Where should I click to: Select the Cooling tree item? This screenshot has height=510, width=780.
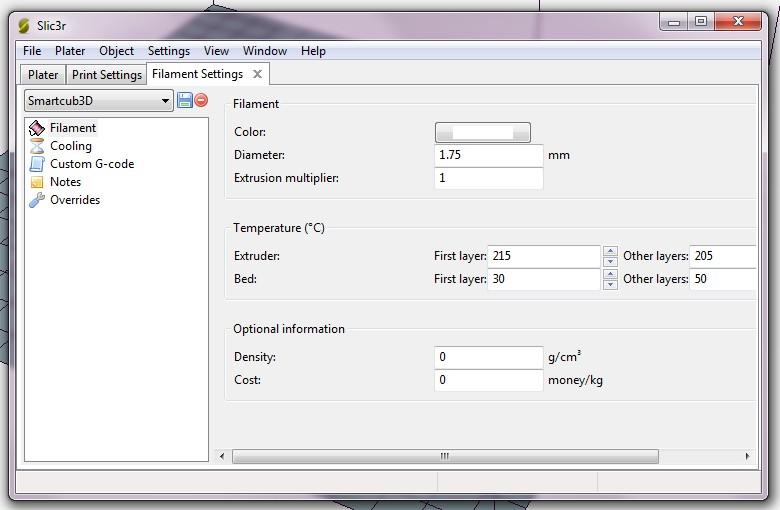point(71,146)
